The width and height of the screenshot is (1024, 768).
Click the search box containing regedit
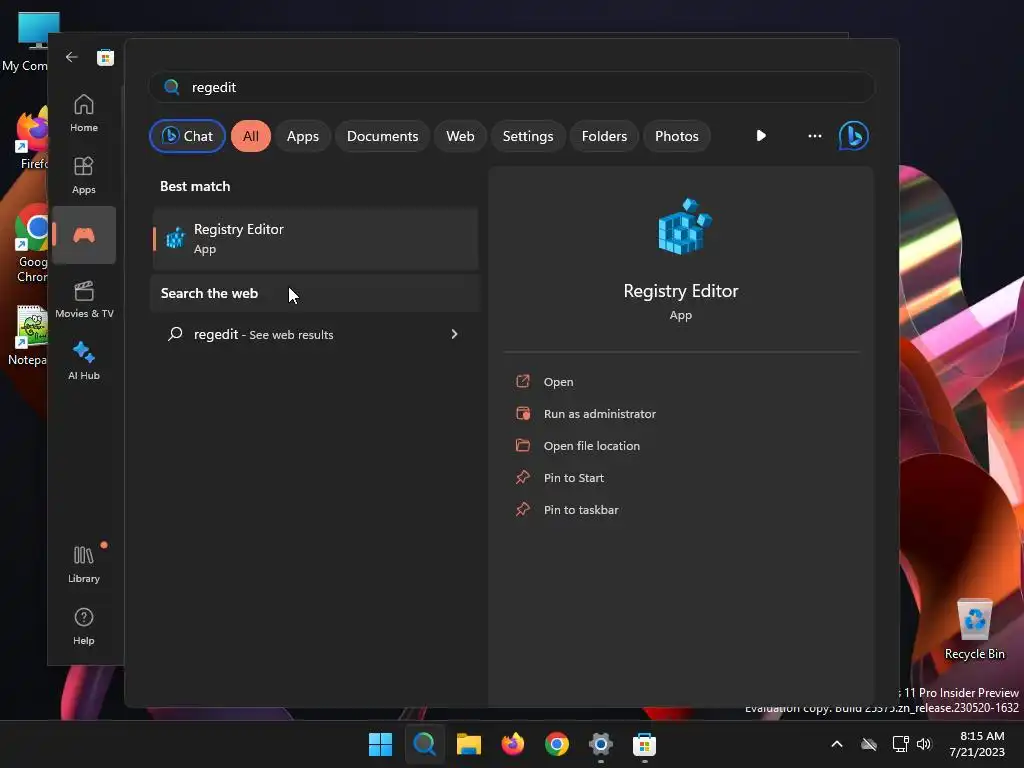[512, 87]
